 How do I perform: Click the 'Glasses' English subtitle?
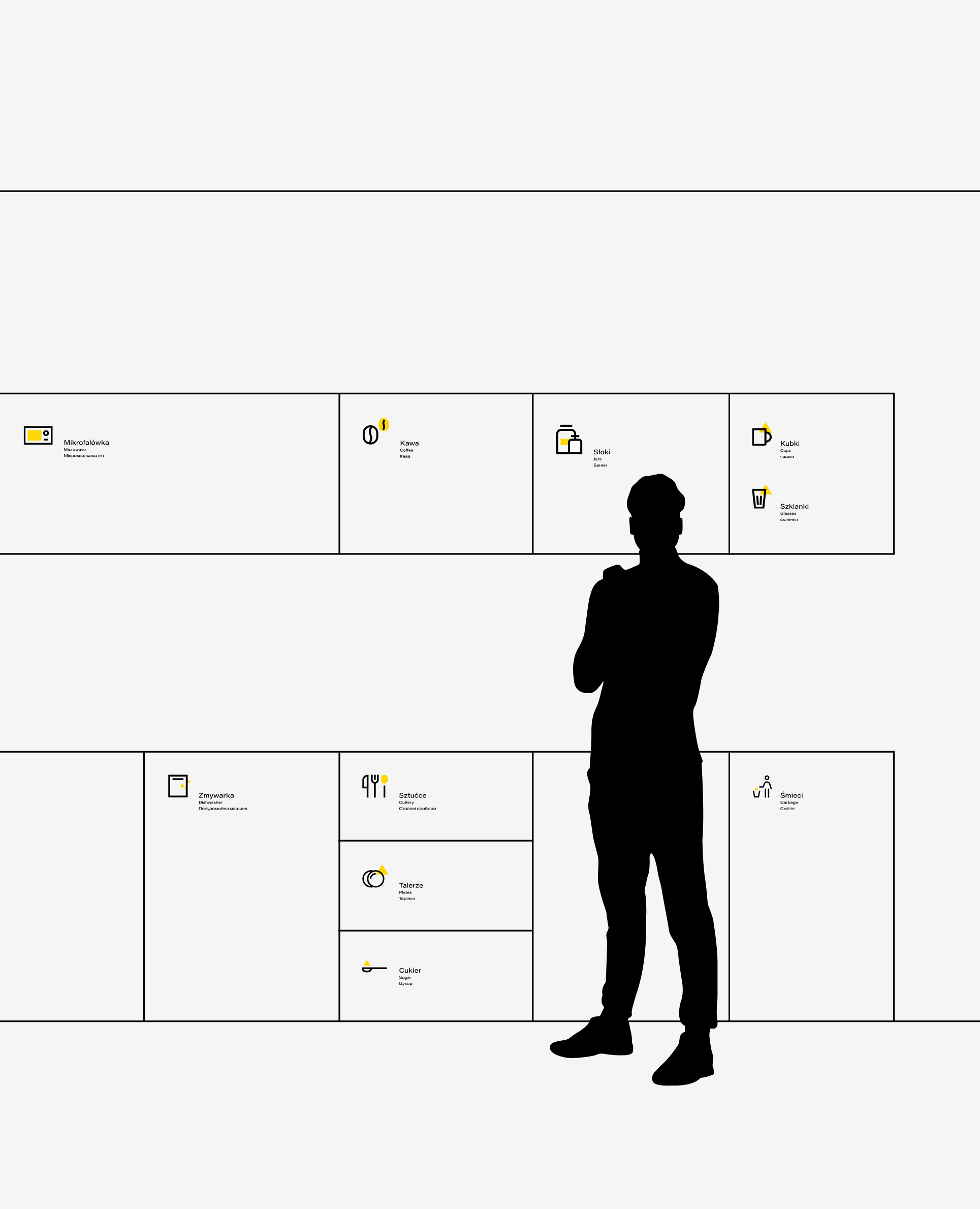[x=788, y=513]
